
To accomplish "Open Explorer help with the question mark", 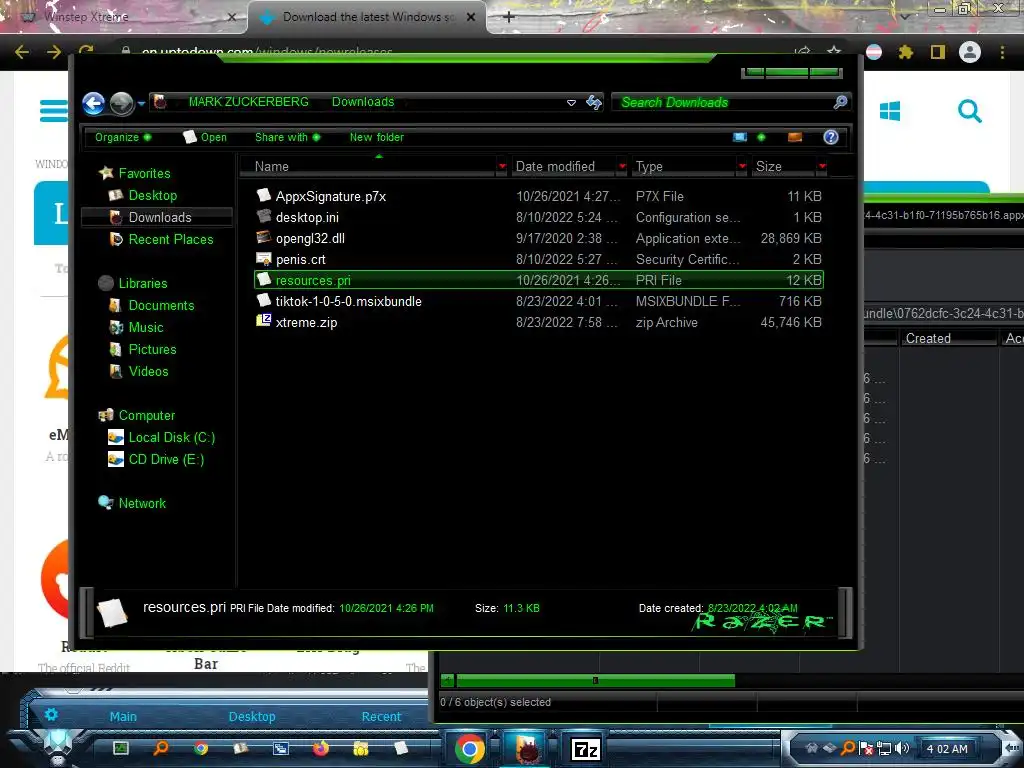I will [831, 137].
